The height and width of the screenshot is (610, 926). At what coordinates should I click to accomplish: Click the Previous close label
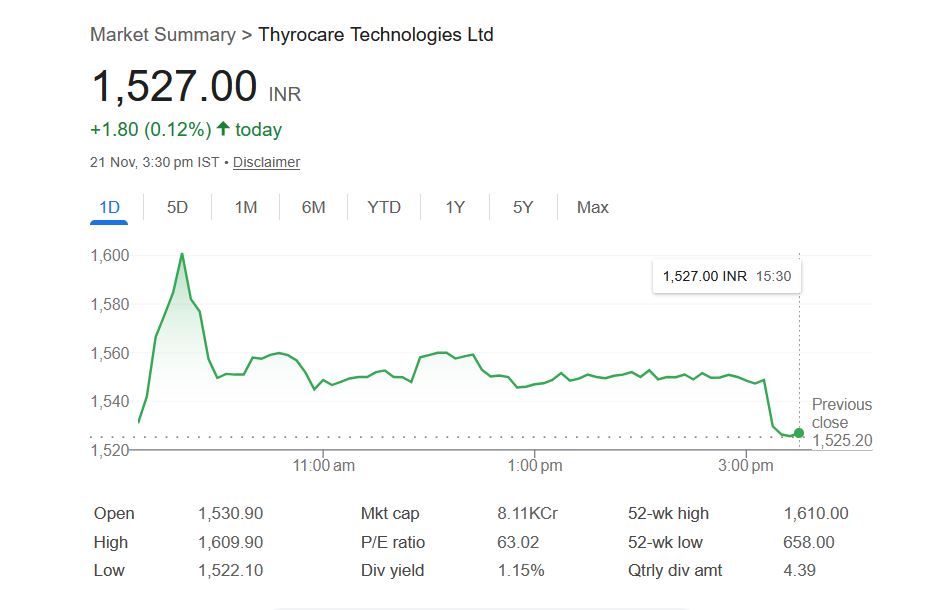pyautogui.click(x=841, y=413)
